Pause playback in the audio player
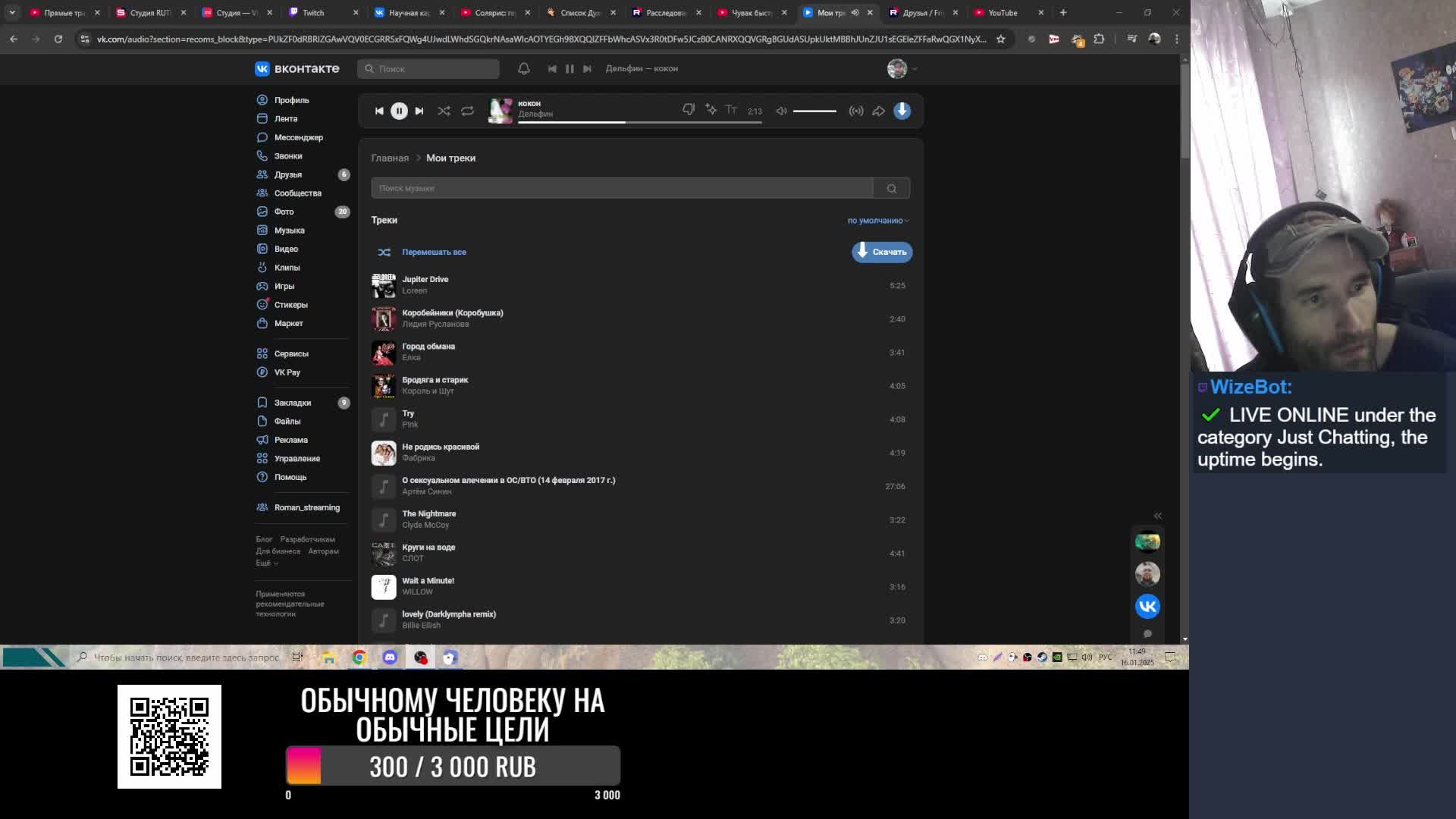Screen dimensions: 1456x819 click(399, 111)
